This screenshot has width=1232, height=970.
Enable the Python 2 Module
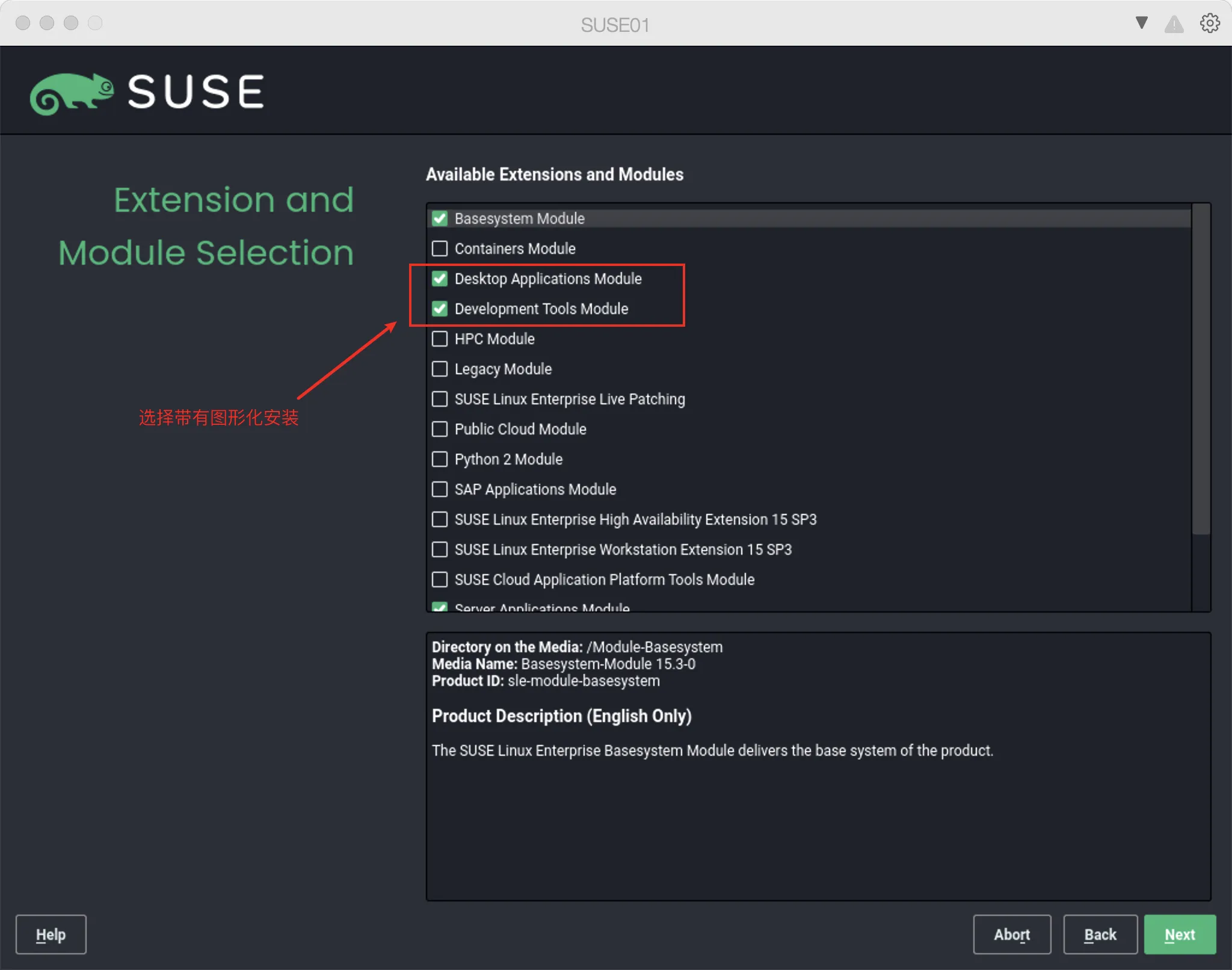point(439,459)
